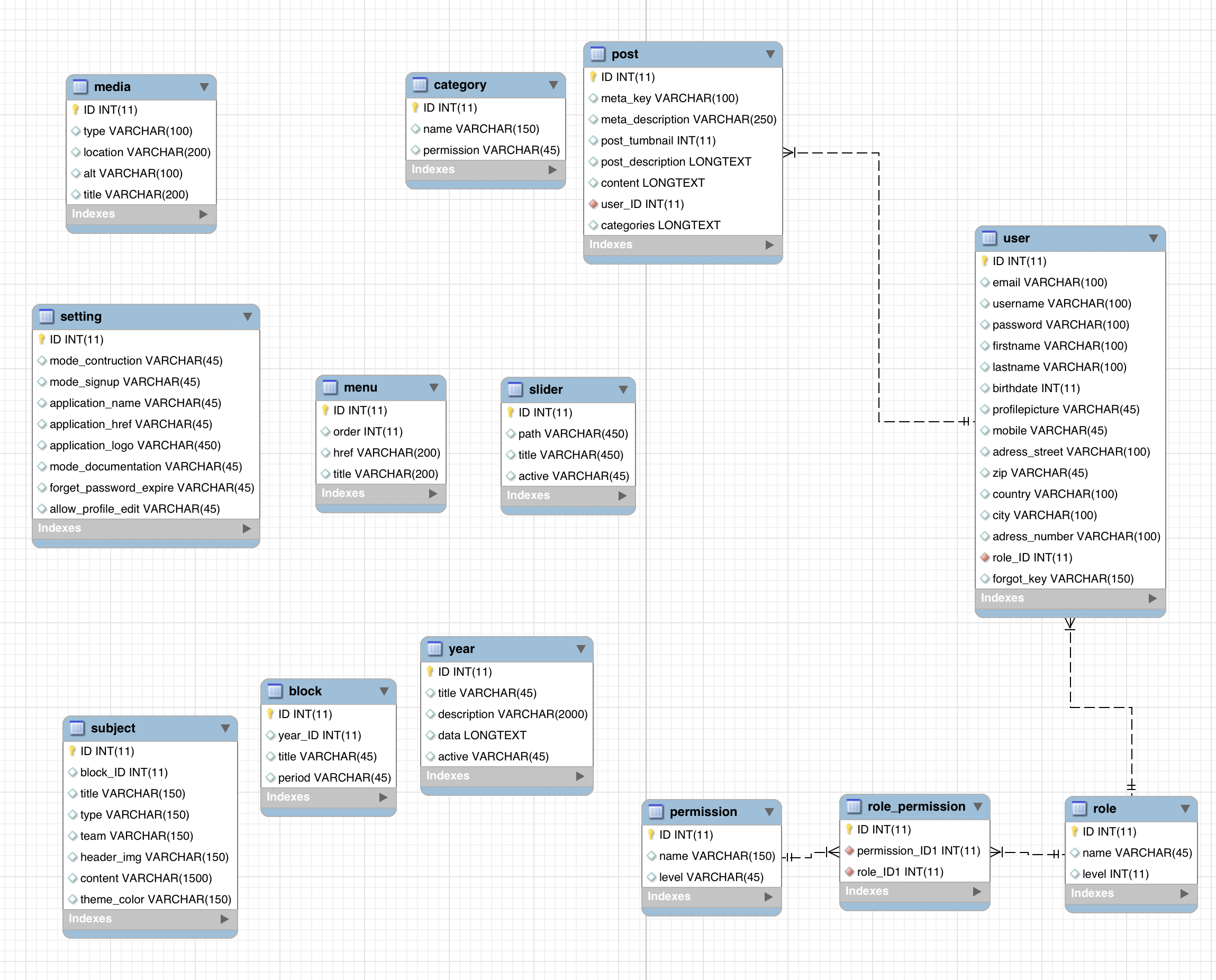Expand the permission table's Indexes arrow
The width and height of the screenshot is (1216, 980).
(x=768, y=896)
